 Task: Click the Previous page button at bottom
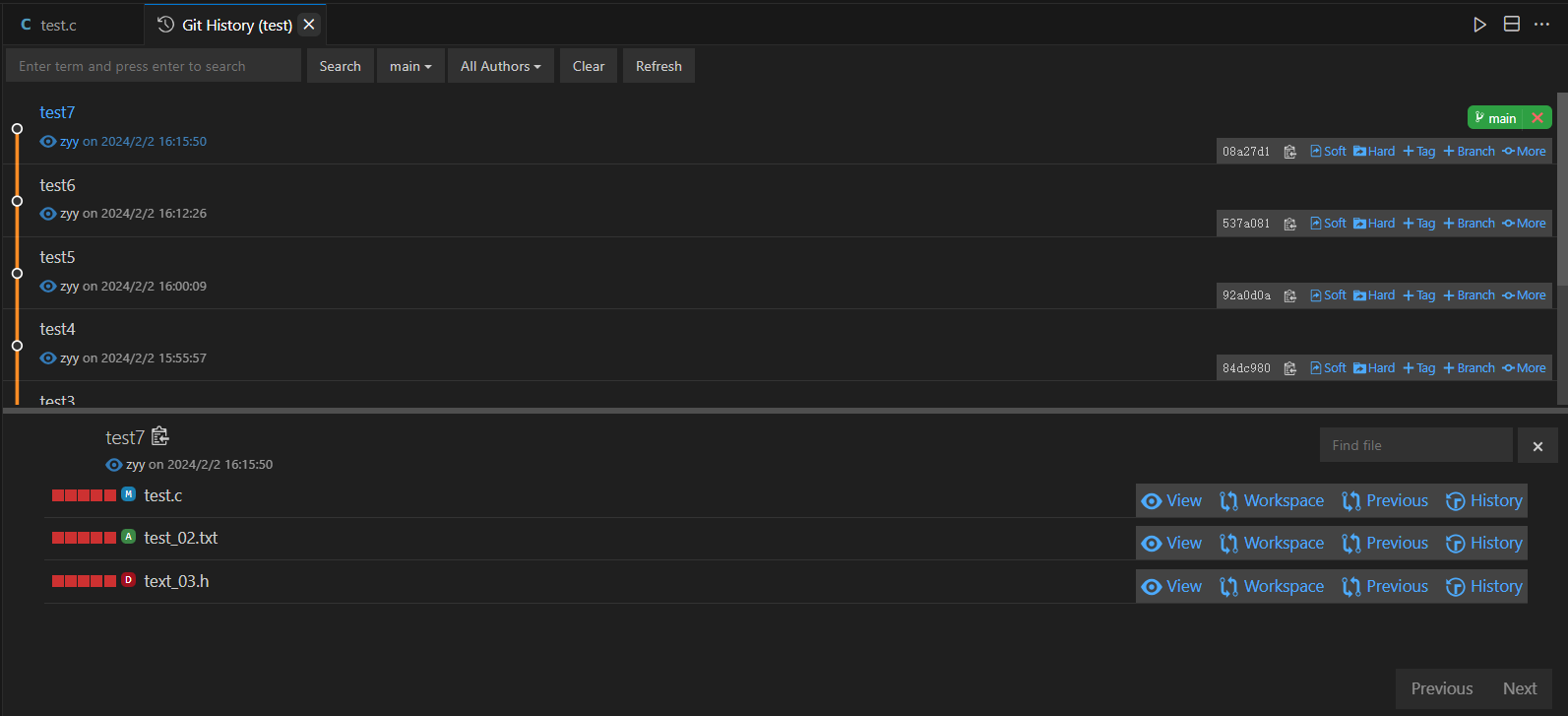[1442, 689]
